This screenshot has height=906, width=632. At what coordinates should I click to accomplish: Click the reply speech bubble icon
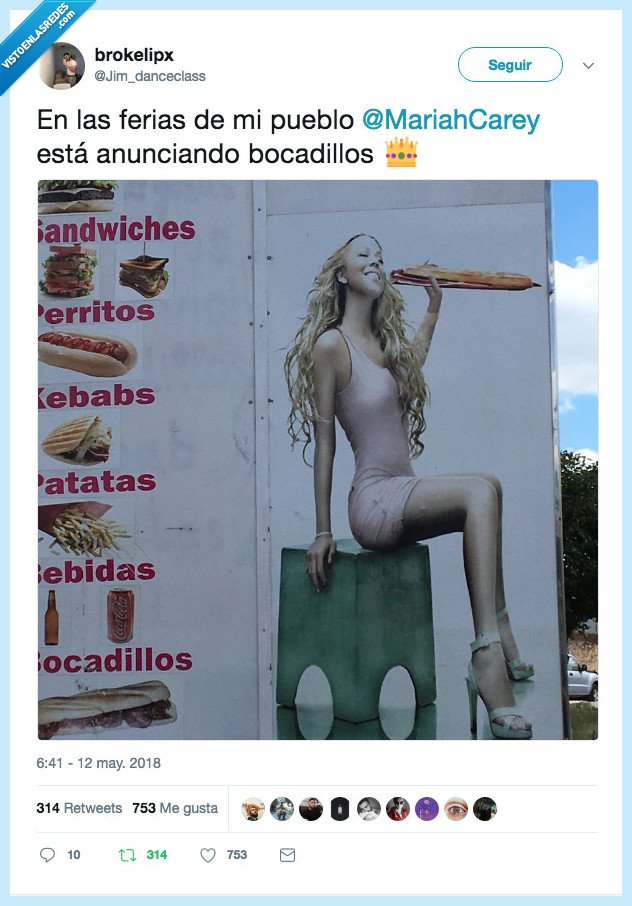[x=47, y=855]
